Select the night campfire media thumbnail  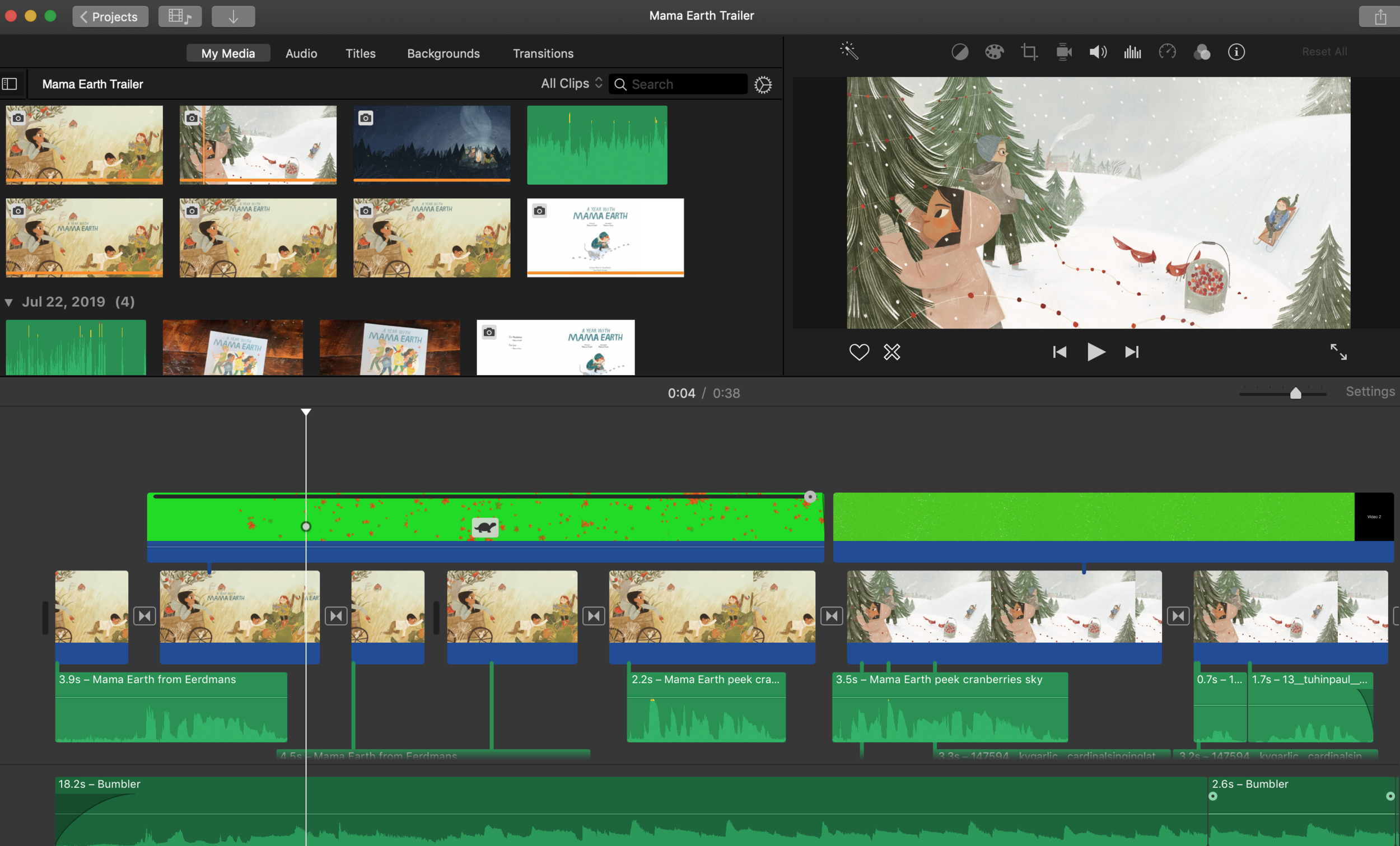[x=432, y=144]
